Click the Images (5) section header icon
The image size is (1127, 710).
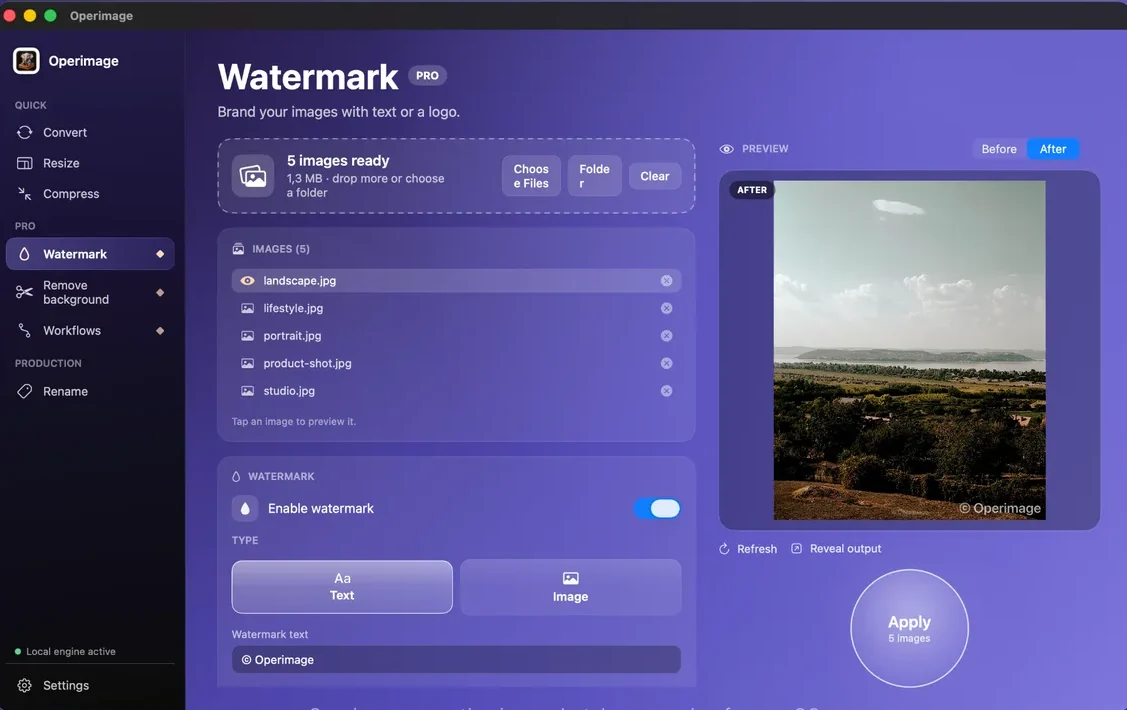(238, 249)
